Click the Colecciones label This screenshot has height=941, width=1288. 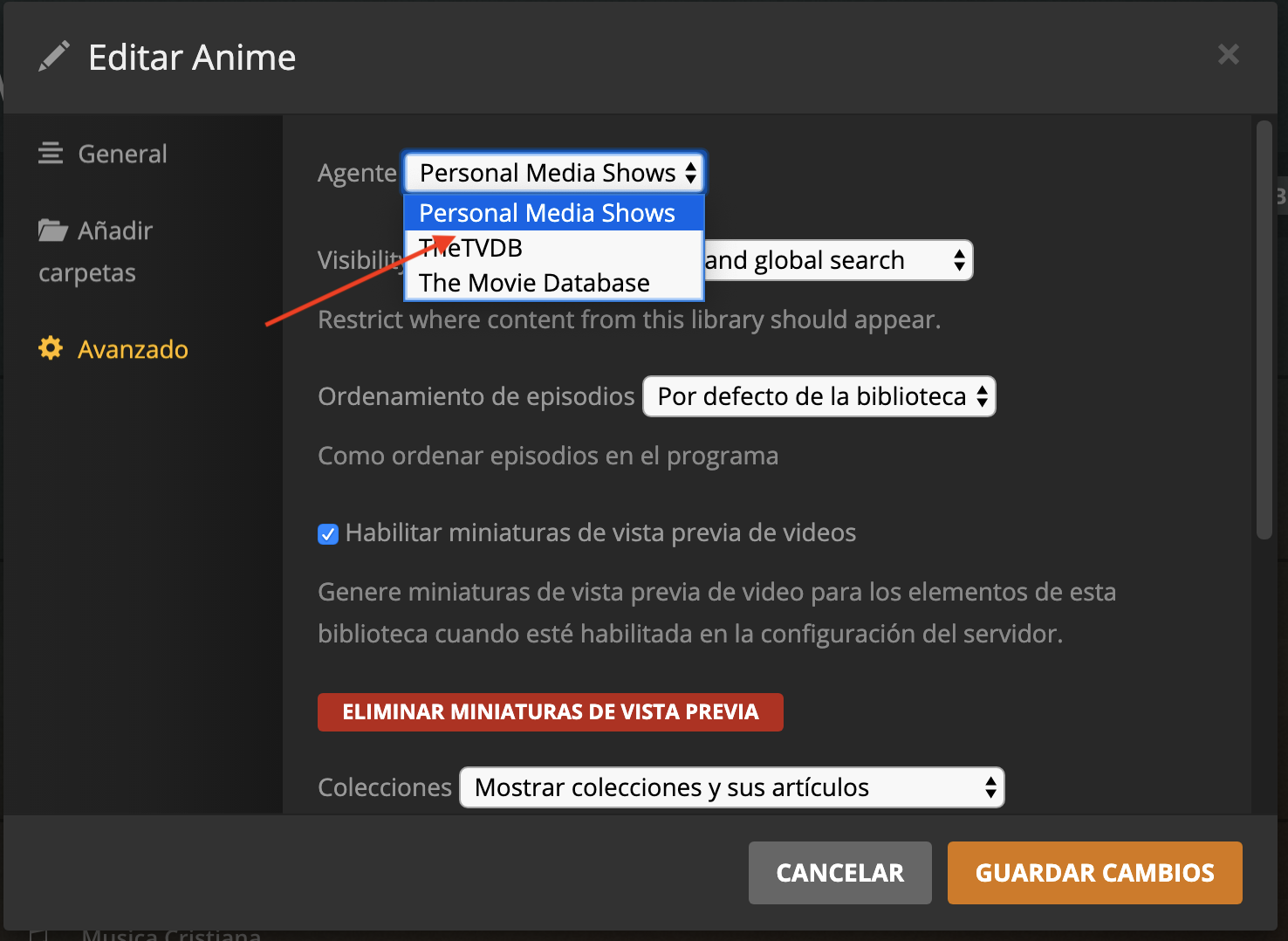pos(385,787)
